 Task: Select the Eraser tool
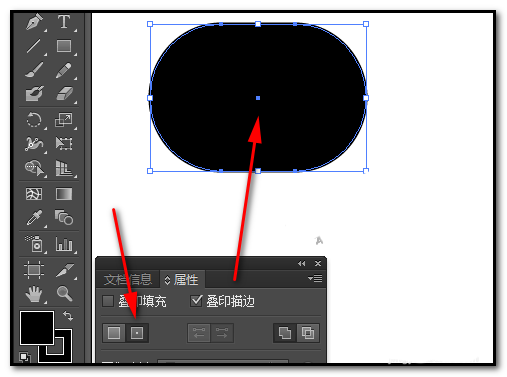[64, 94]
